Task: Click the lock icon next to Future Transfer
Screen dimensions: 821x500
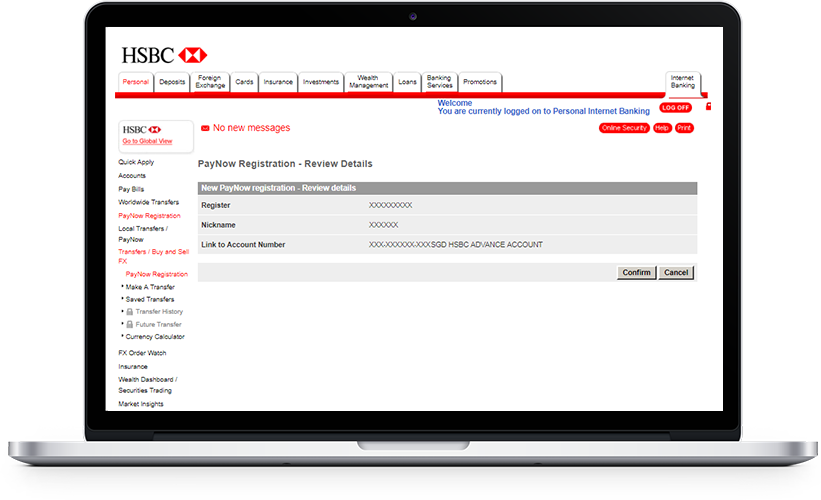Action: pyautogui.click(x=129, y=325)
